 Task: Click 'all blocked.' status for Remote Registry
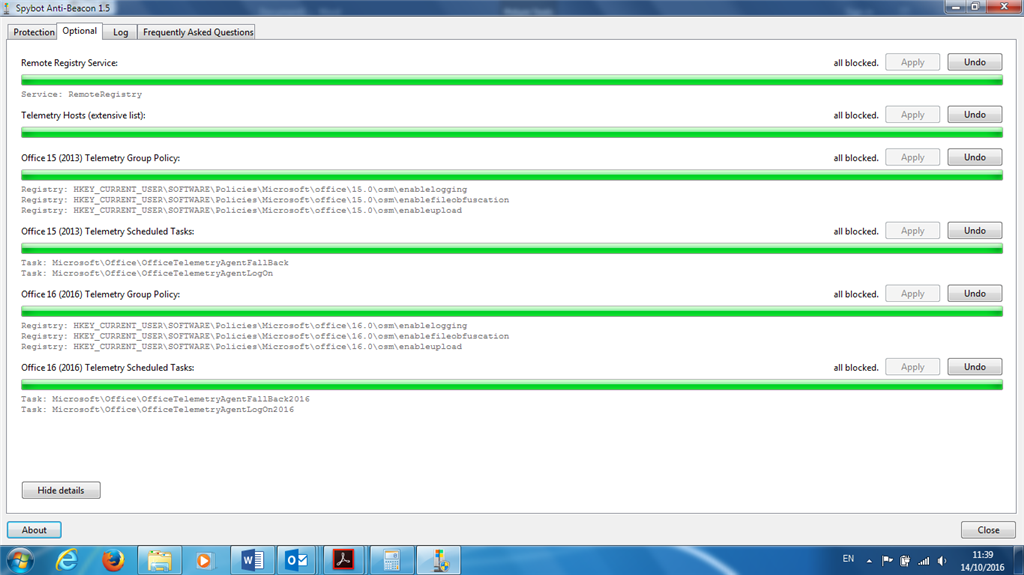(856, 63)
